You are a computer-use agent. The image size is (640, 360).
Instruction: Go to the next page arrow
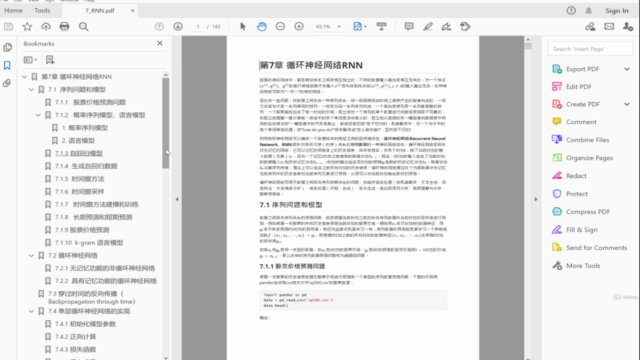pyautogui.click(x=178, y=27)
